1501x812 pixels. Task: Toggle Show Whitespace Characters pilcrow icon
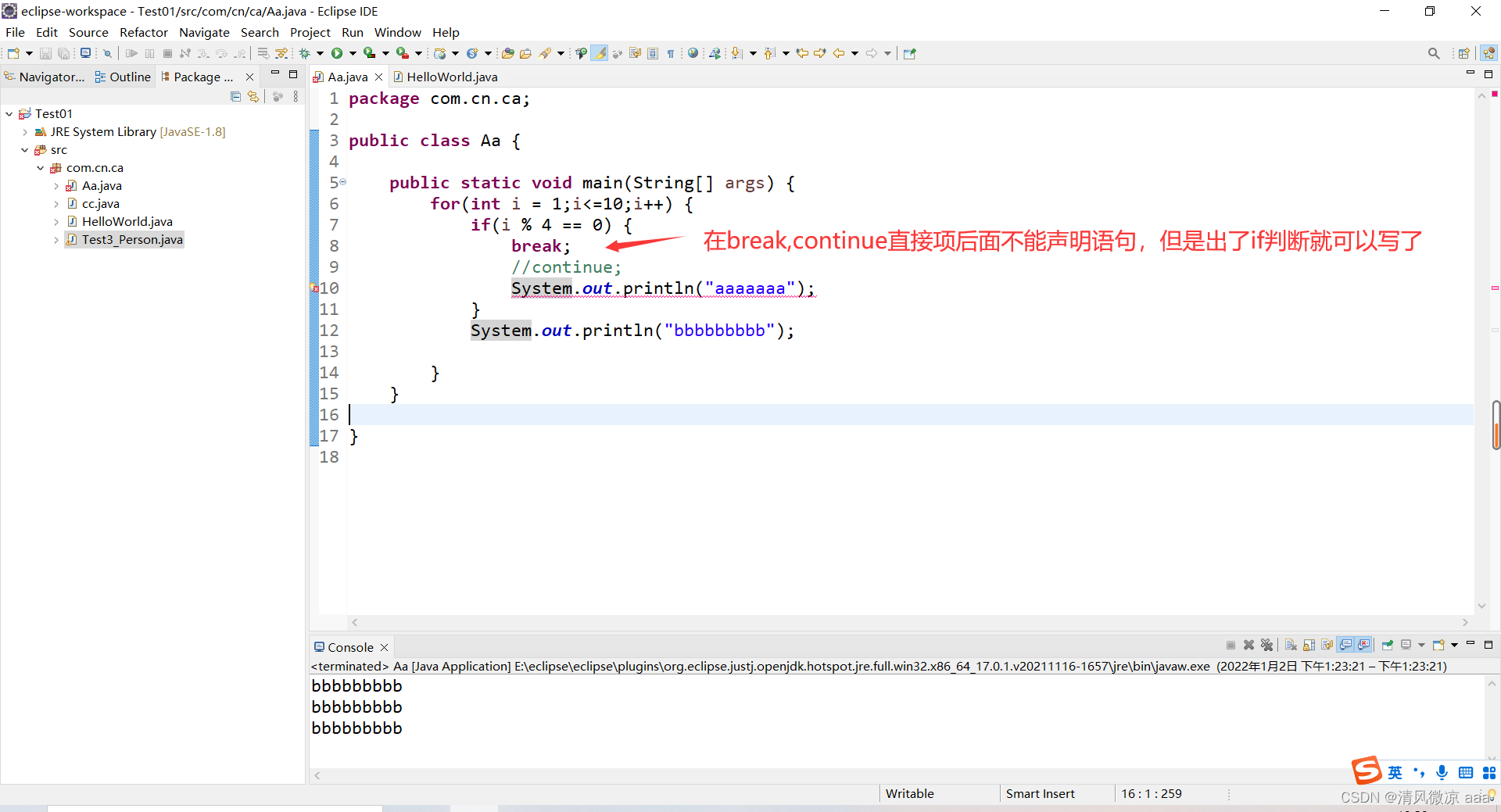tap(670, 53)
